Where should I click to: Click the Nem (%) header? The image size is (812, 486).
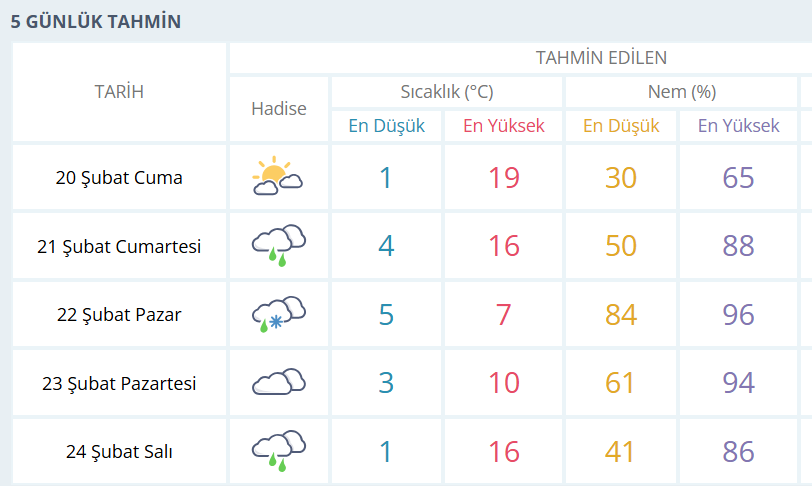pos(682,92)
